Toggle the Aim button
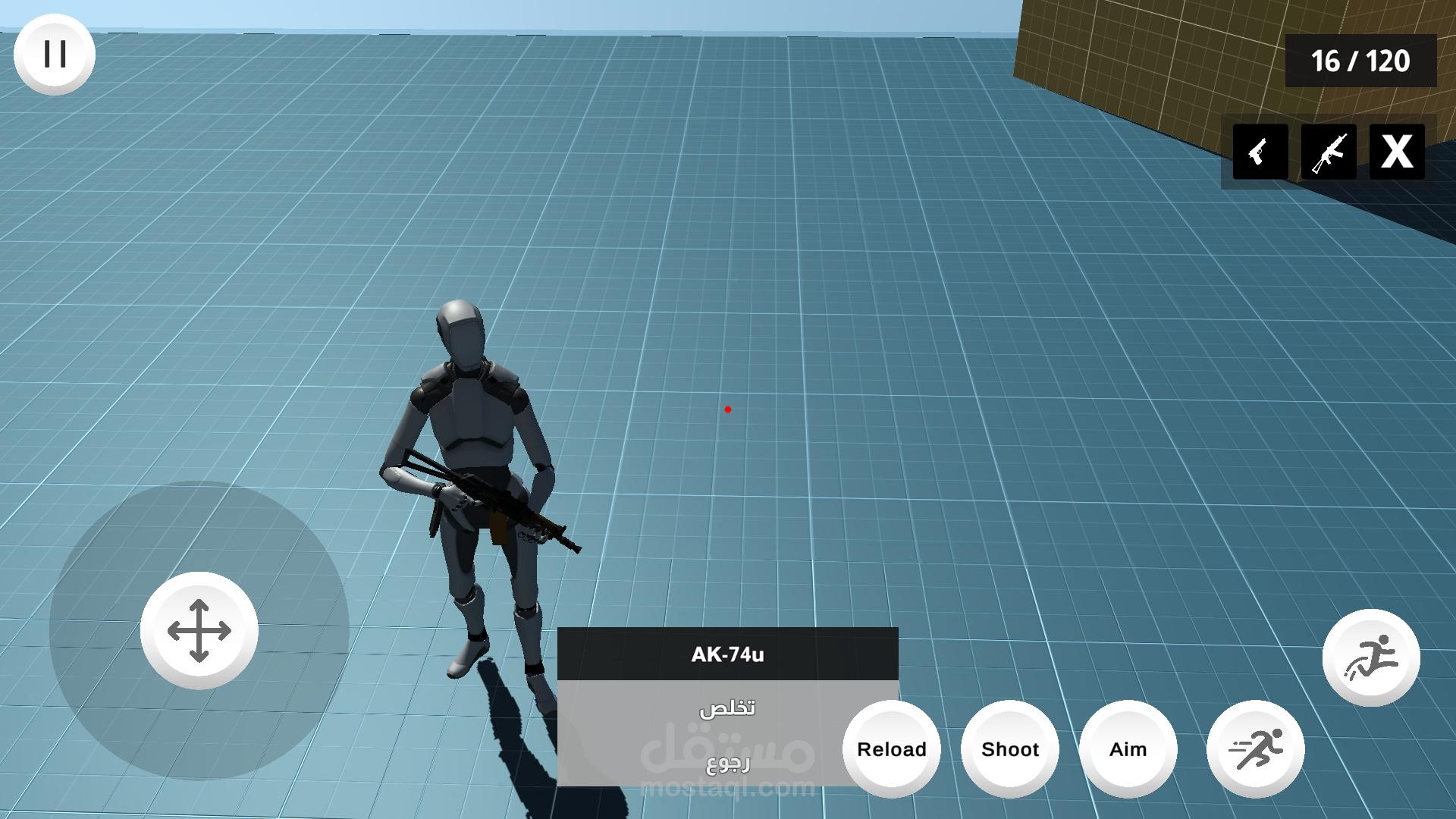The height and width of the screenshot is (819, 1456). pos(1128,748)
